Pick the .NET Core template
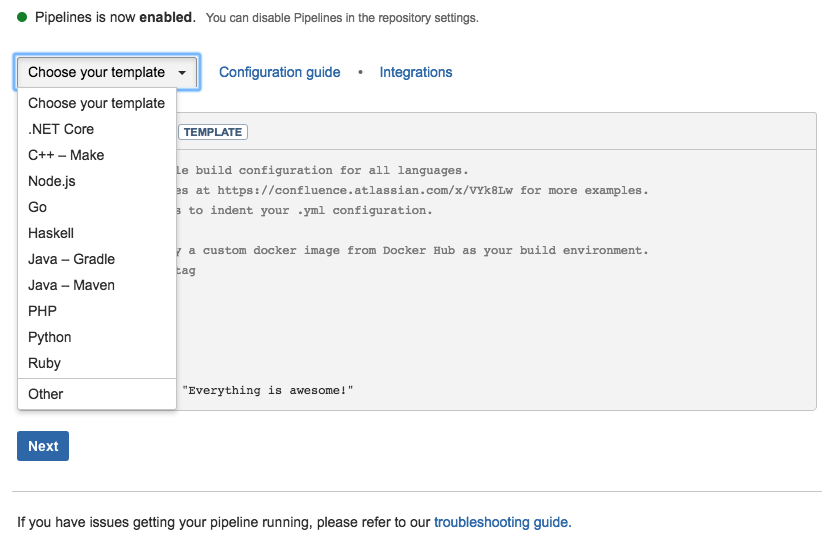Image resolution: width=833 pixels, height=547 pixels. click(x=97, y=129)
